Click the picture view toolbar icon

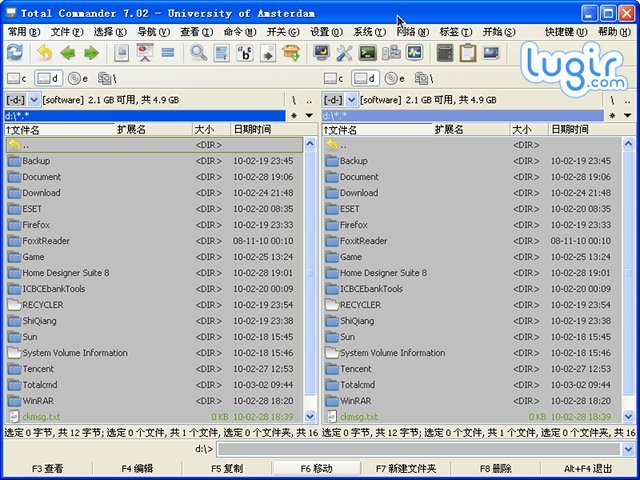121,53
